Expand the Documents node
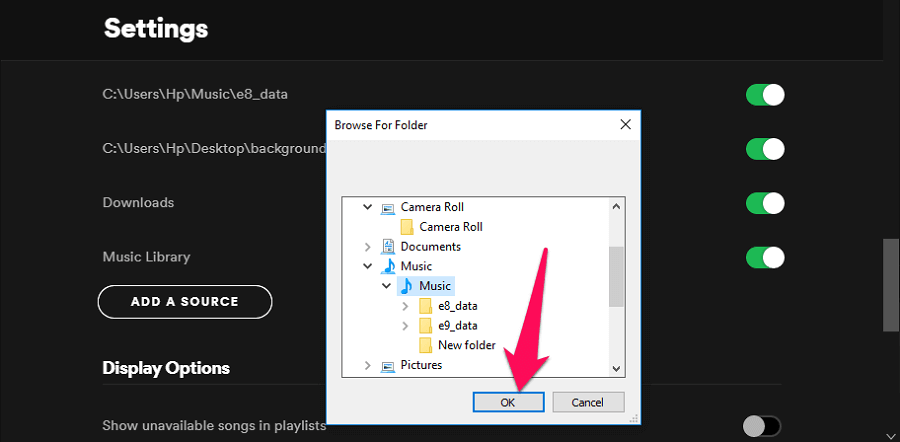Viewport: 900px width, 442px height. [368, 247]
